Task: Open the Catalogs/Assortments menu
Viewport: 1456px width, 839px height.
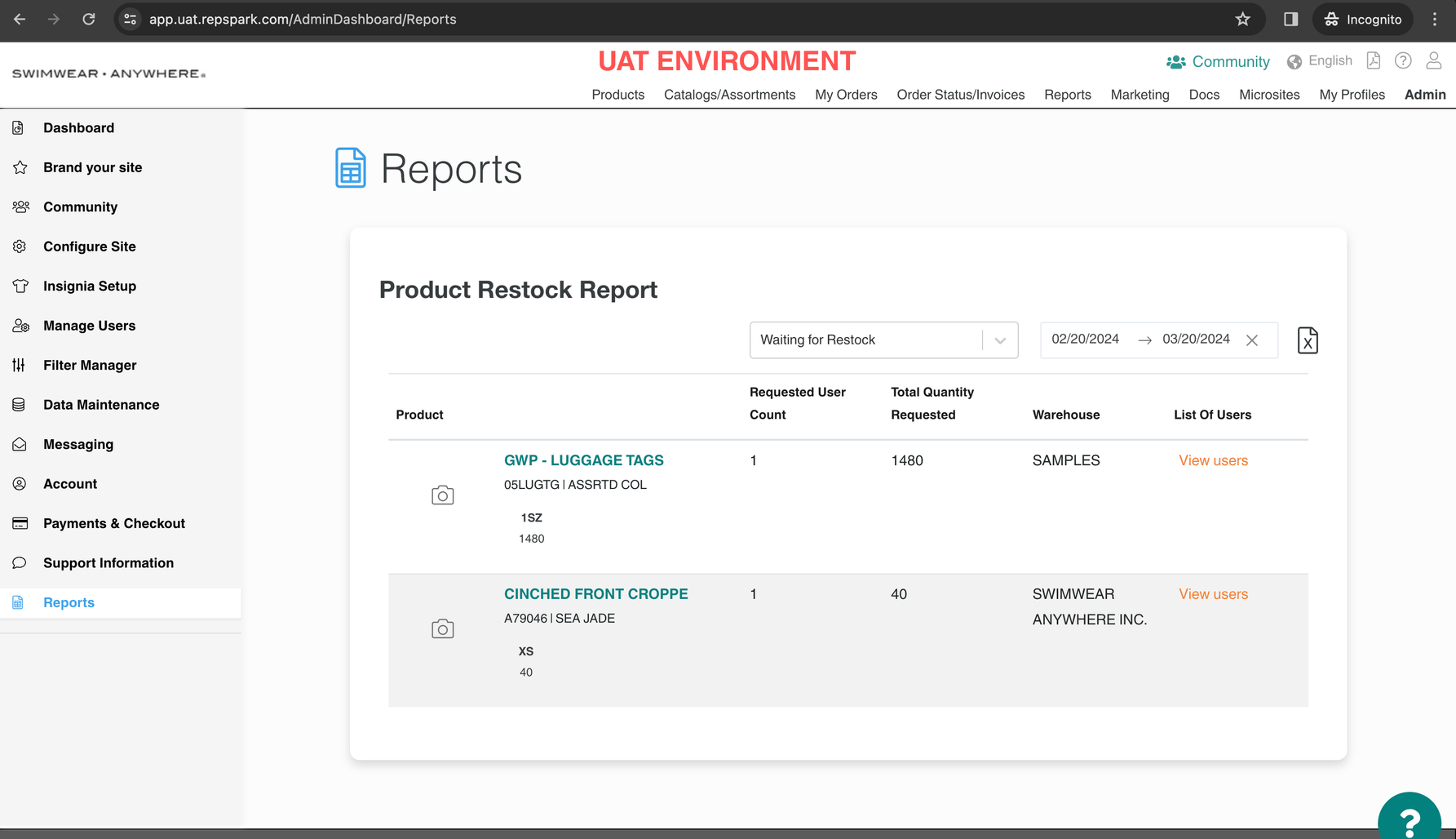Action: point(729,95)
